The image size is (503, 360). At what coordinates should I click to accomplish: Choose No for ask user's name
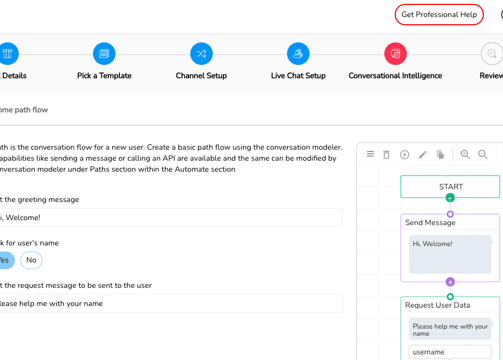tap(31, 260)
